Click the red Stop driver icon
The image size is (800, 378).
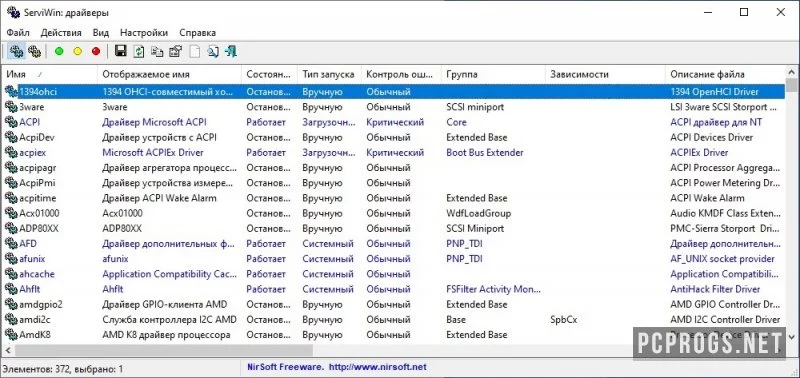(96, 51)
